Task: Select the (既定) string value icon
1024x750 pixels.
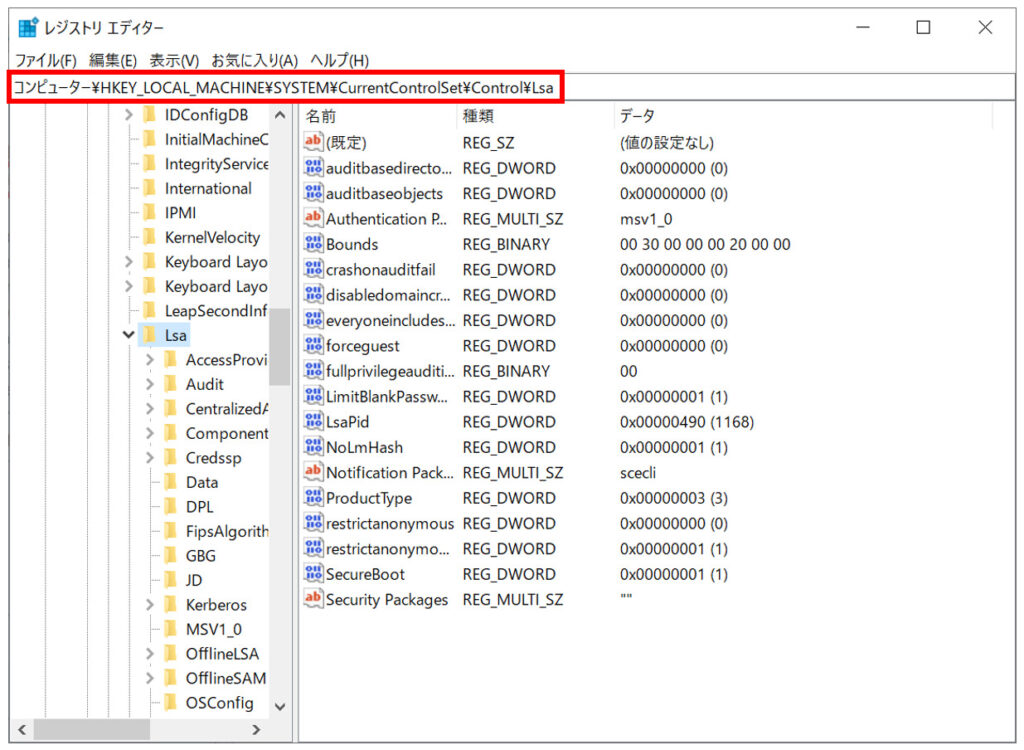Action: pos(313,142)
